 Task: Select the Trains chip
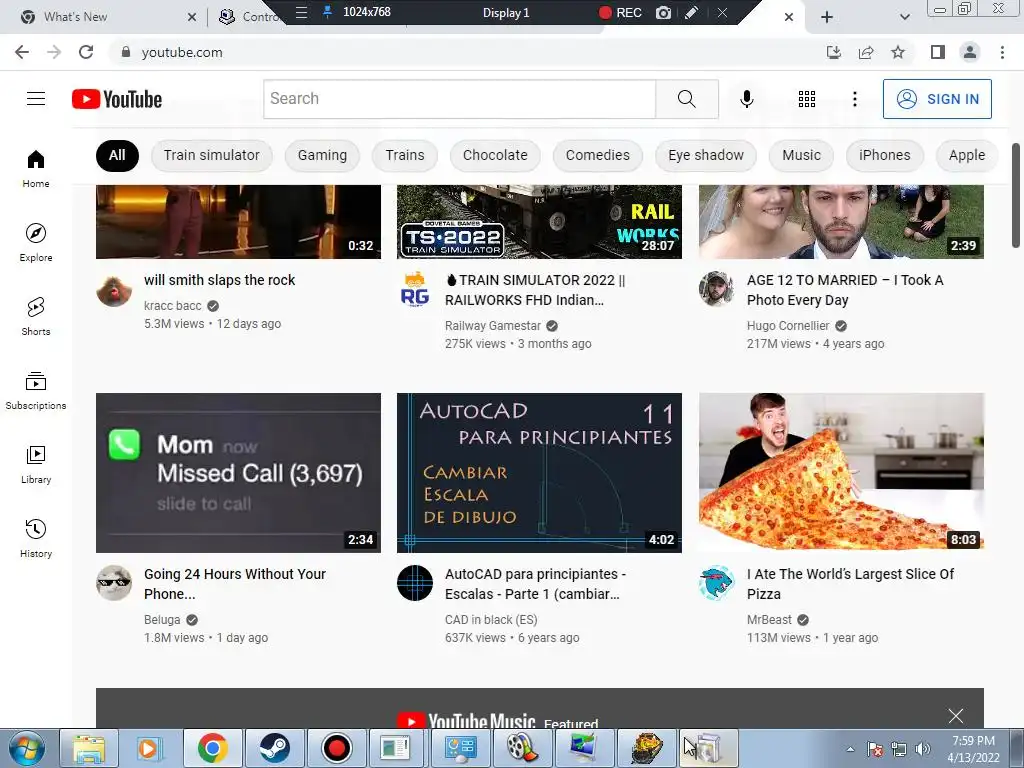[x=405, y=155]
